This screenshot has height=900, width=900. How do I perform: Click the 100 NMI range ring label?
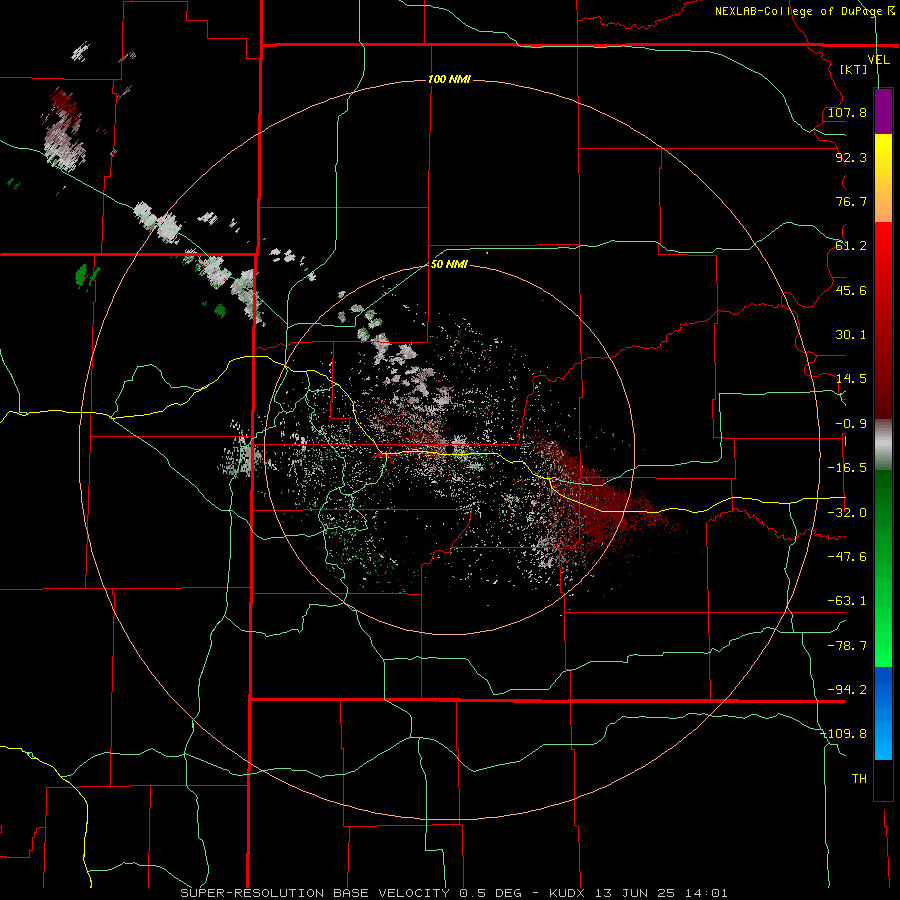(x=449, y=79)
